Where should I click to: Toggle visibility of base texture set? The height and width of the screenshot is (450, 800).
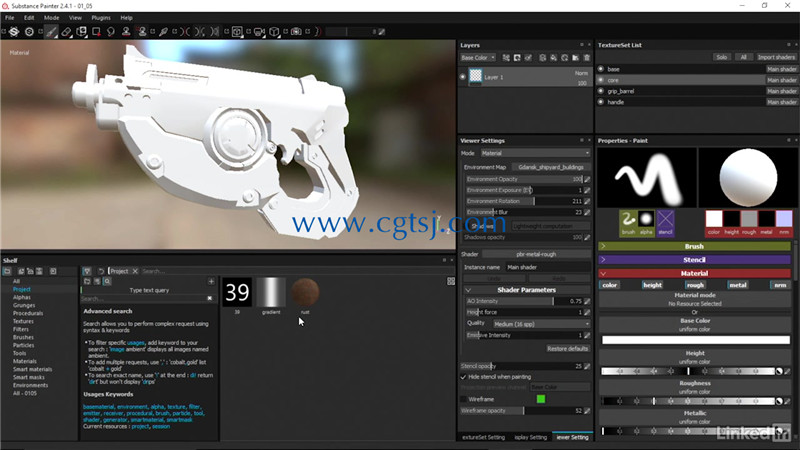[601, 69]
